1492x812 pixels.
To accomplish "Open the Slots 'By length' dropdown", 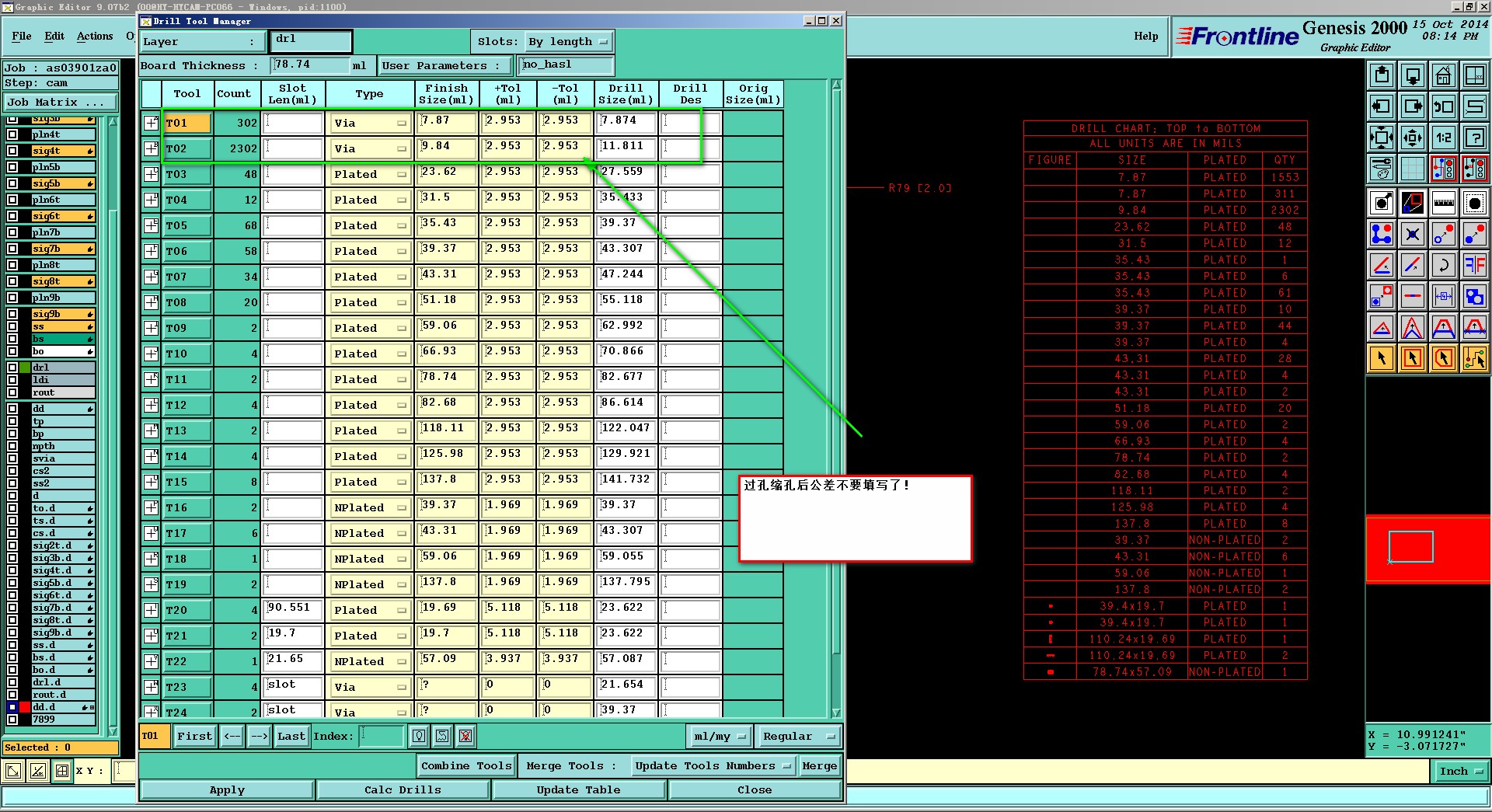I will click(568, 41).
